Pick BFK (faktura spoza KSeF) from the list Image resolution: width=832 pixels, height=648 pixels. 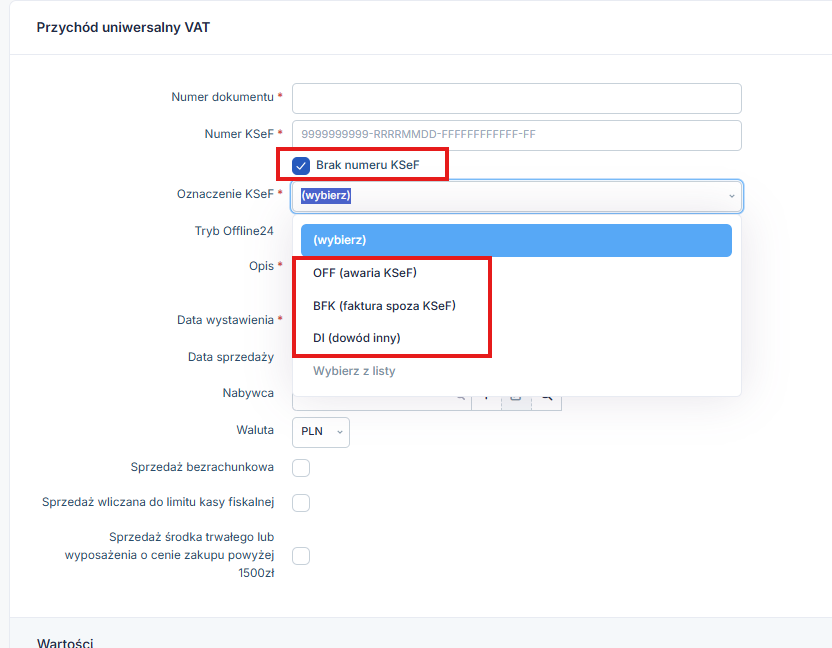point(384,306)
